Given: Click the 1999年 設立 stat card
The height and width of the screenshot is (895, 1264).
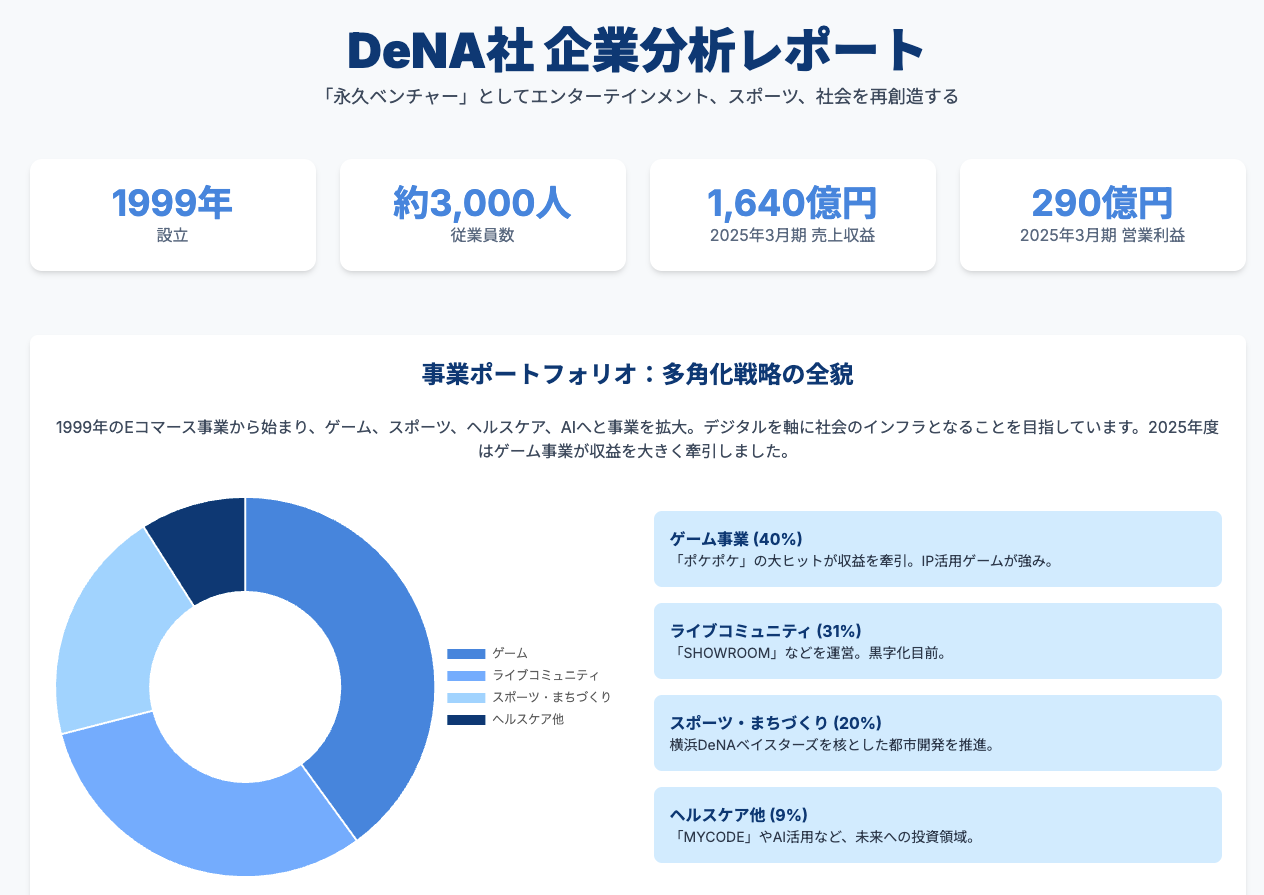Looking at the screenshot, I should (x=173, y=215).
